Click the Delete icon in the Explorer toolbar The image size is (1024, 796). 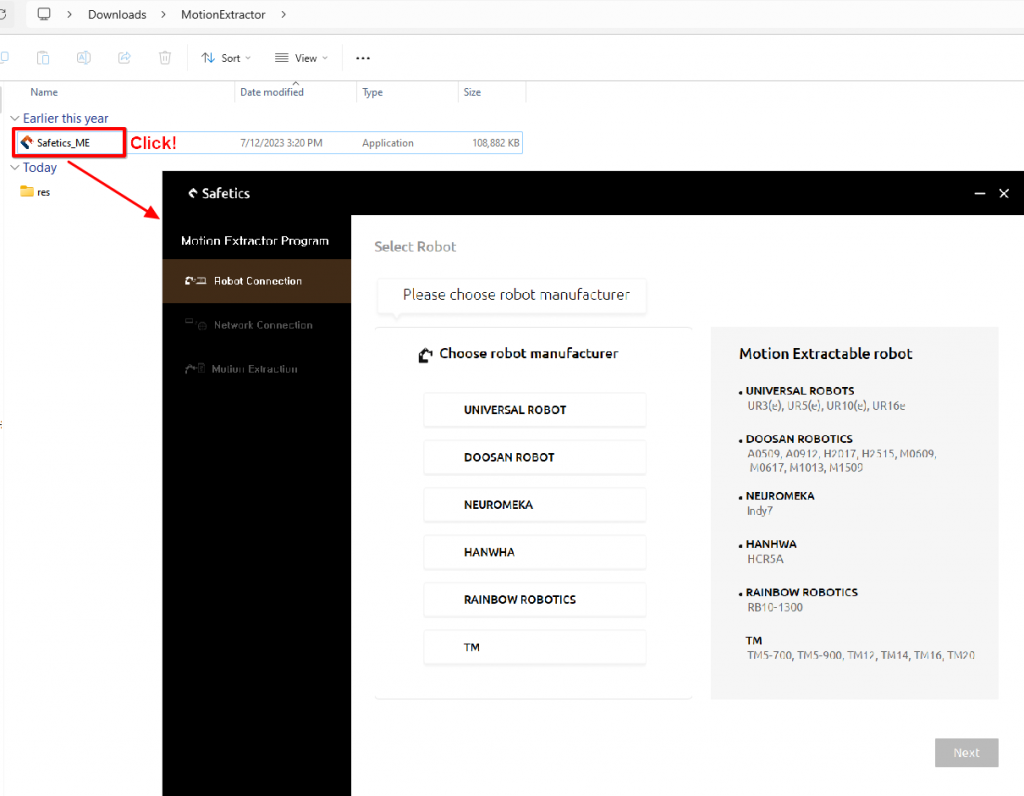point(164,57)
